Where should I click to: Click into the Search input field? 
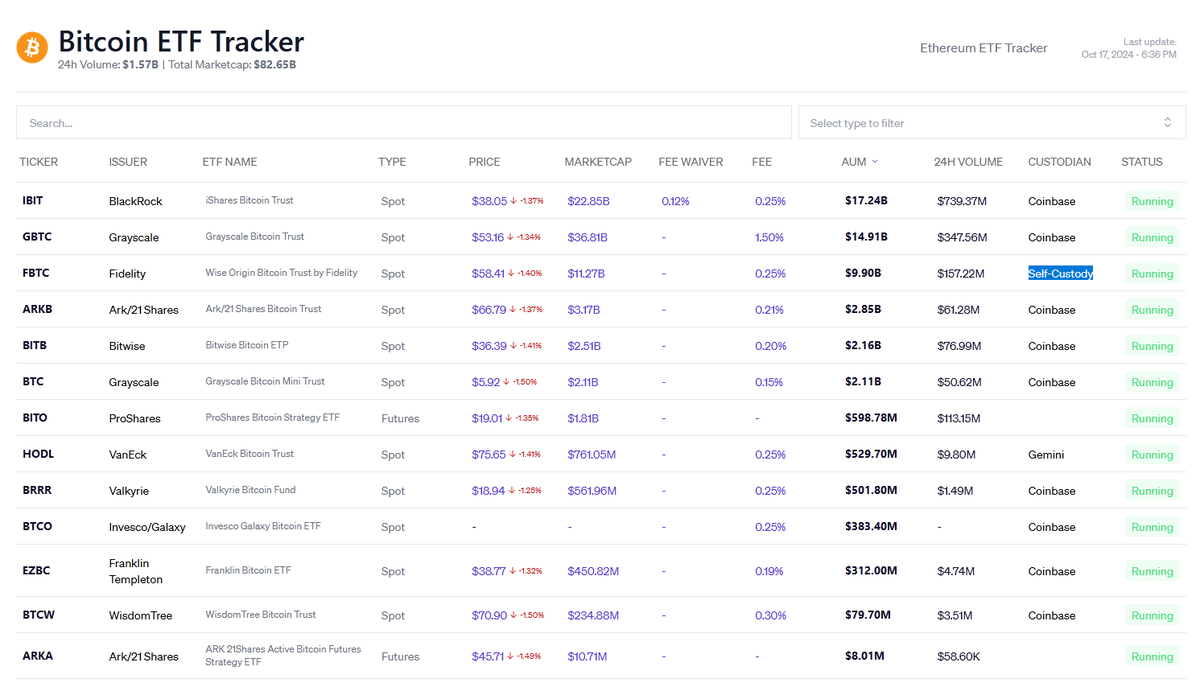point(404,123)
